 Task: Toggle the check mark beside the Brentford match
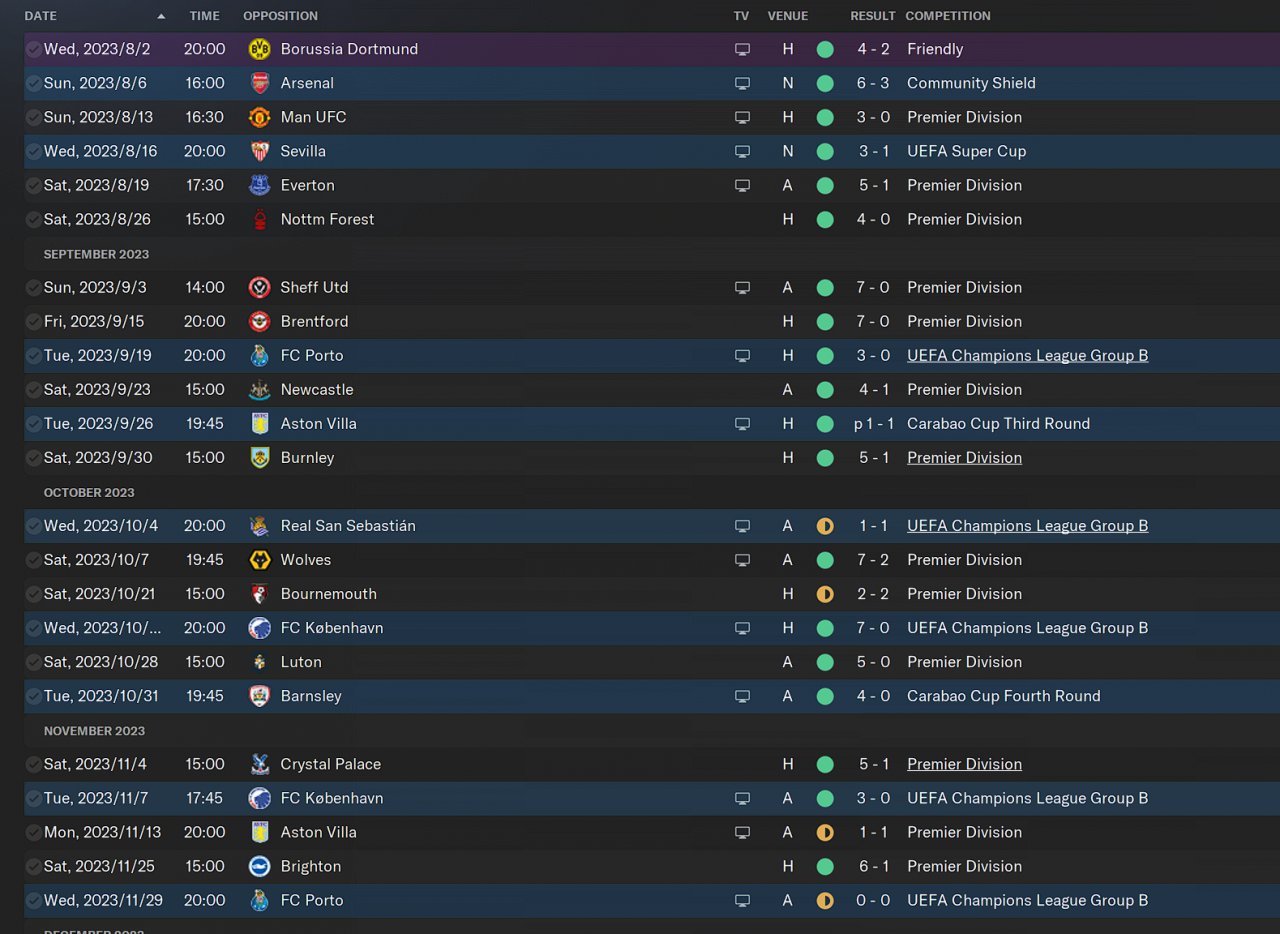[x=34, y=321]
